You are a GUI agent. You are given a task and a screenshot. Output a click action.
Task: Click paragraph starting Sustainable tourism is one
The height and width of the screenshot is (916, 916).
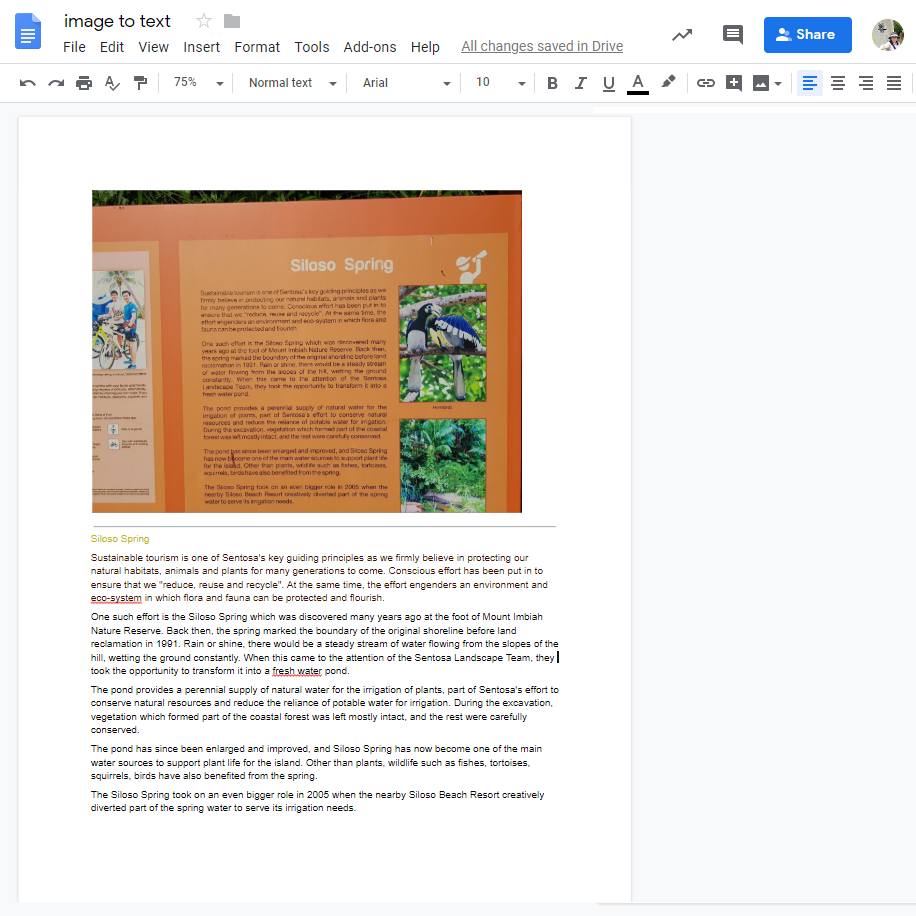click(x=319, y=578)
